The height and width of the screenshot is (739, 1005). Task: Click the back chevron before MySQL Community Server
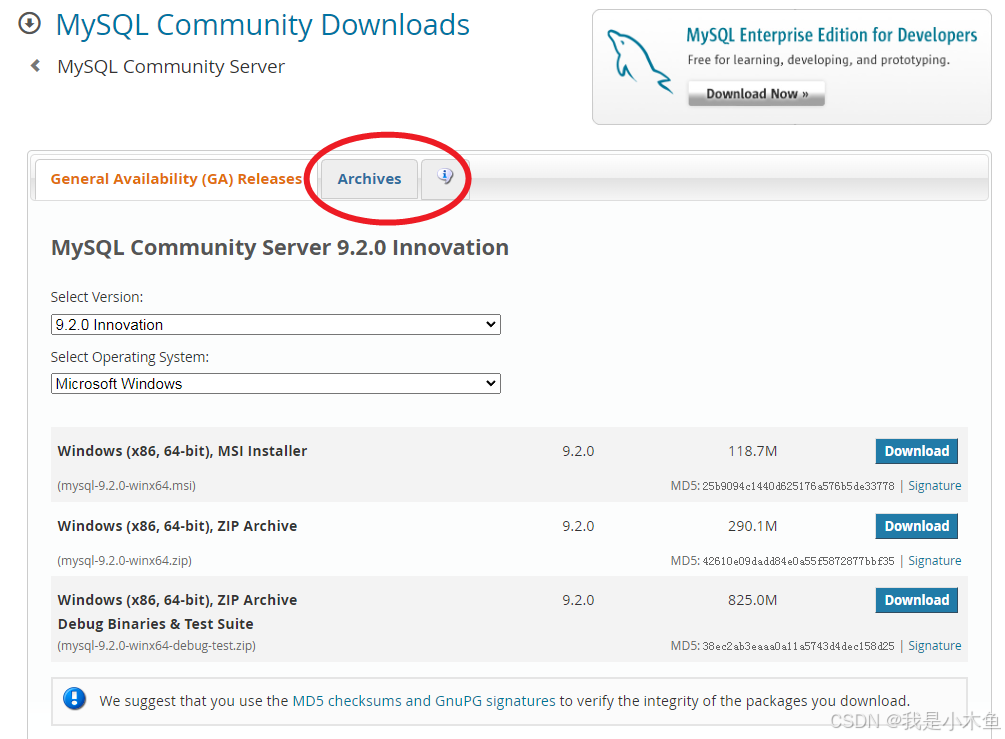[36, 65]
